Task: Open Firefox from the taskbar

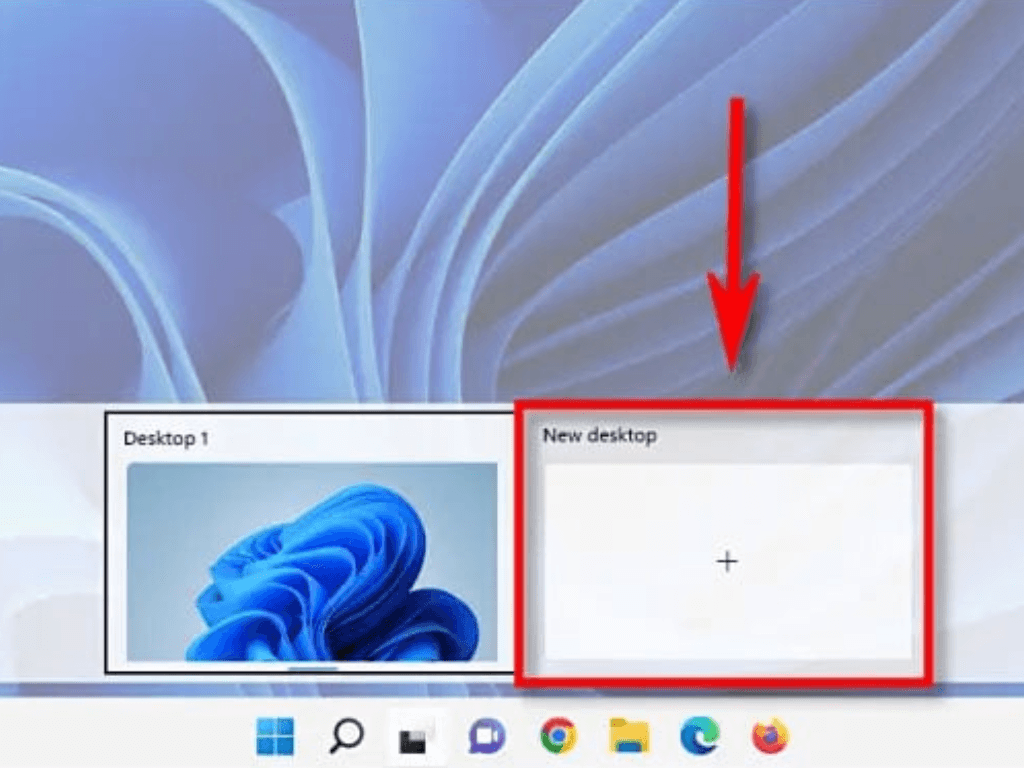Action: 770,738
